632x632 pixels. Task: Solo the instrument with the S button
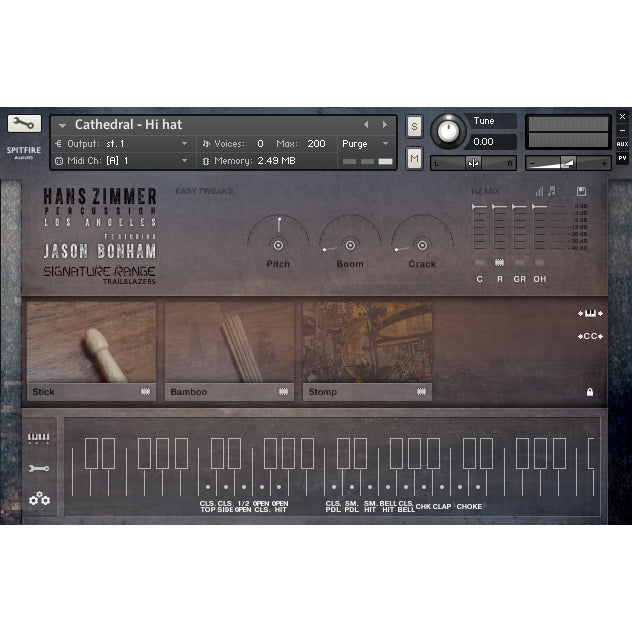[x=414, y=127]
